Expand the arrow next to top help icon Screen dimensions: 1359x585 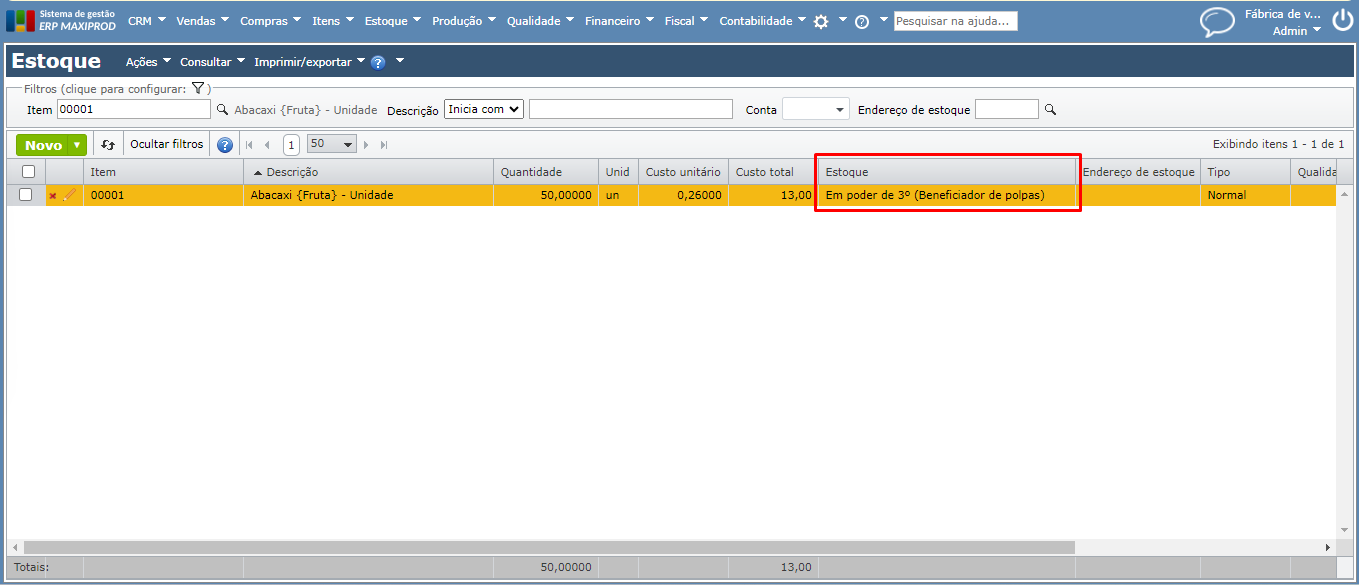pyautogui.click(x=884, y=20)
